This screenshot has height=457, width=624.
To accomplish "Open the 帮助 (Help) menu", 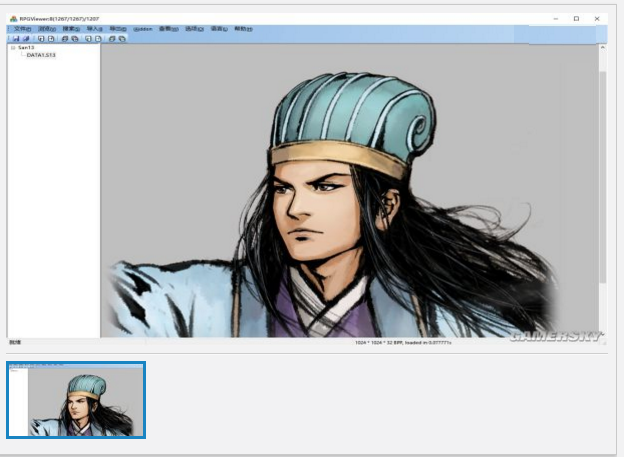I will (243, 29).
